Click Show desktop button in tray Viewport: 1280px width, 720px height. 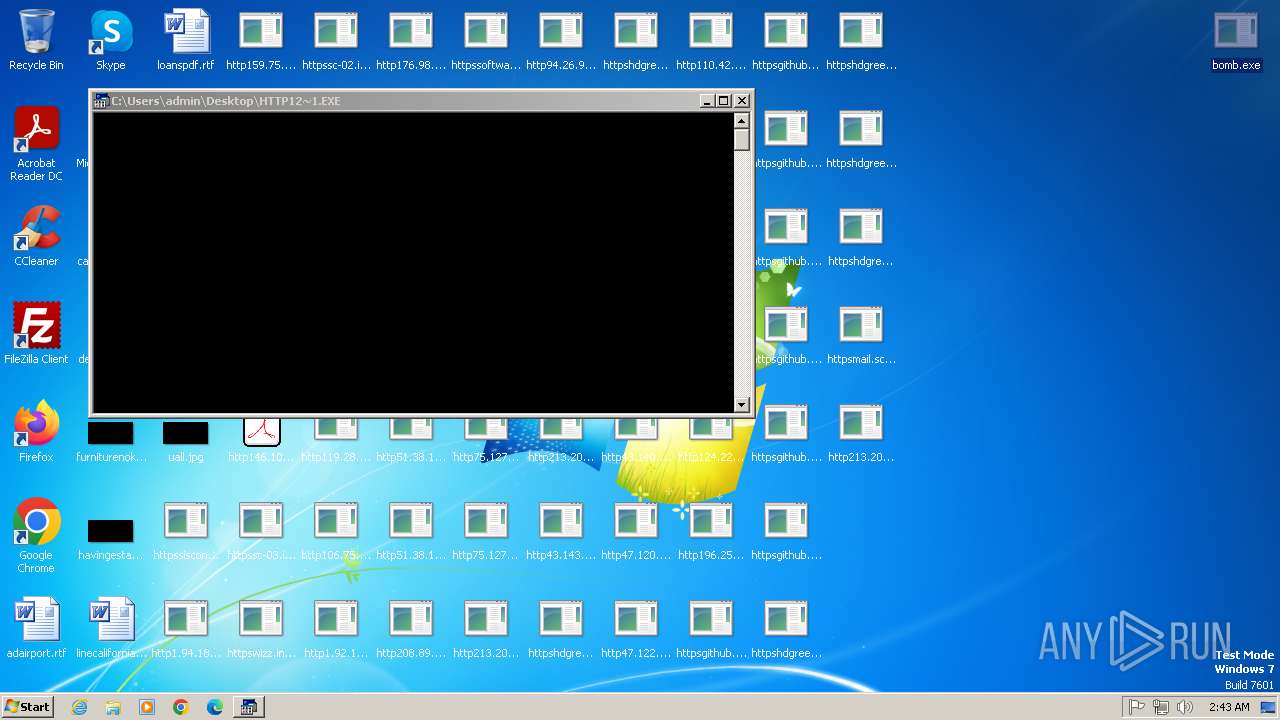1267,707
